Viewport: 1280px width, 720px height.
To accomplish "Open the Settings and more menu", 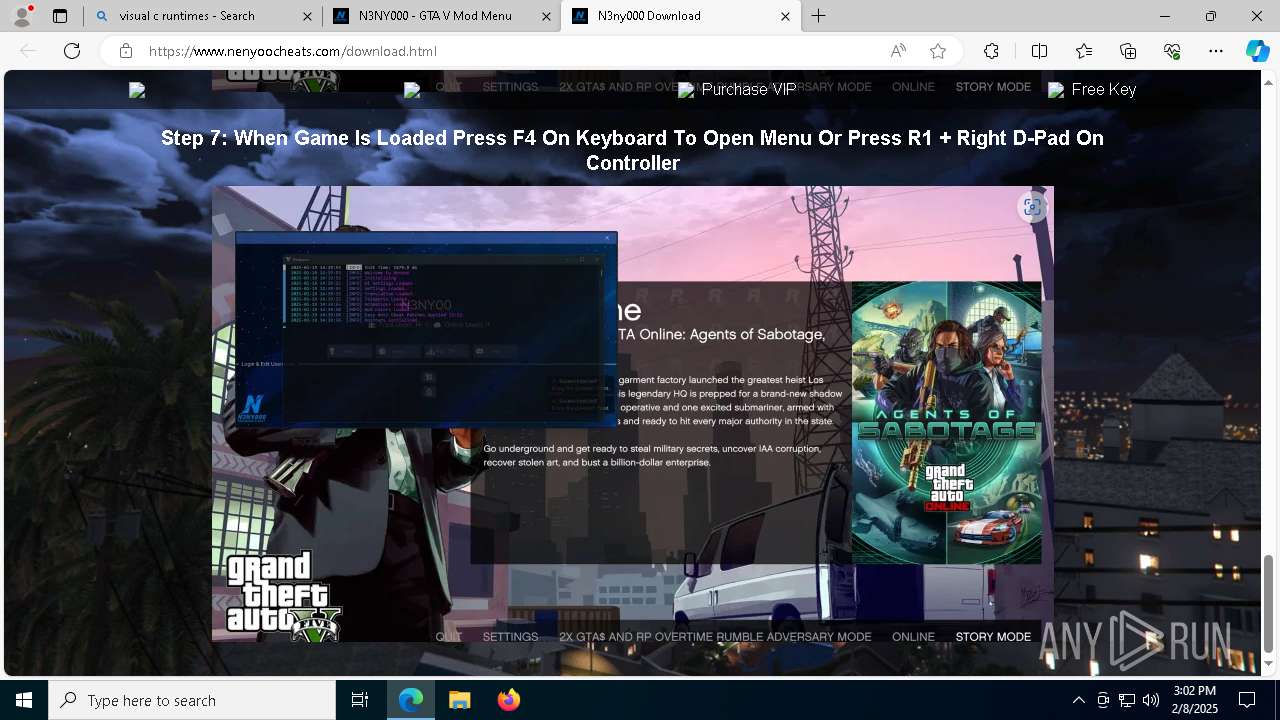I will pyautogui.click(x=1216, y=51).
